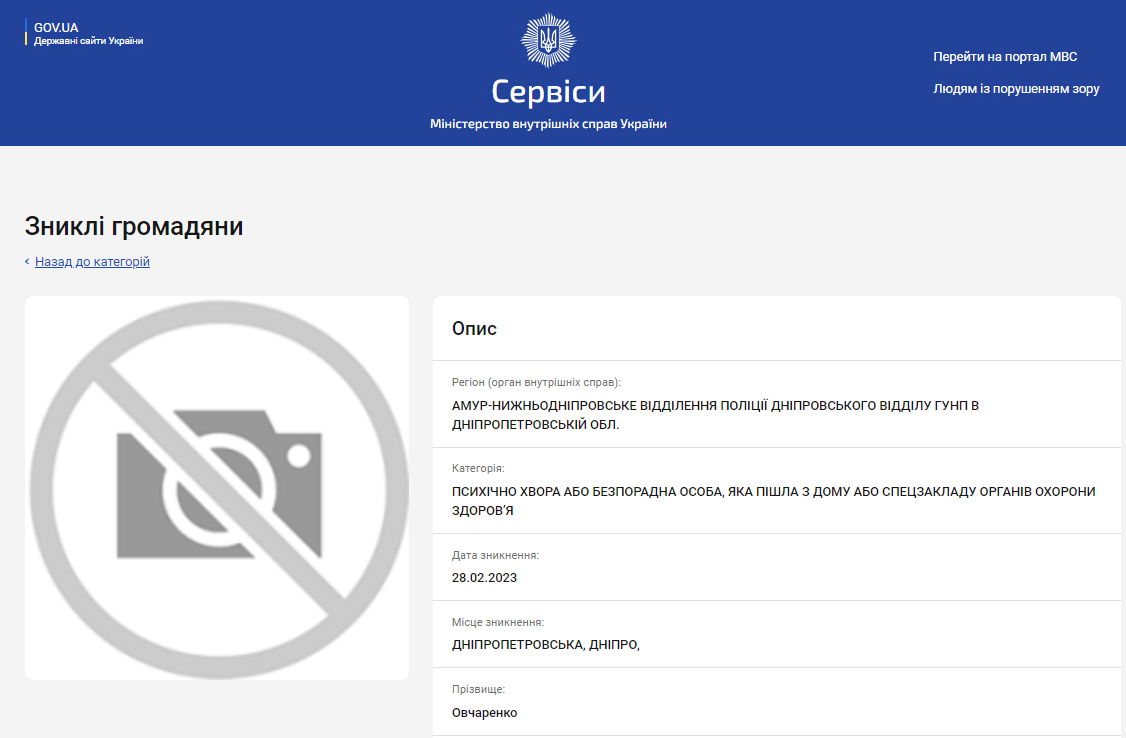This screenshot has width=1126, height=738.
Task: Click the Сервіси site title
Action: click(x=548, y=92)
